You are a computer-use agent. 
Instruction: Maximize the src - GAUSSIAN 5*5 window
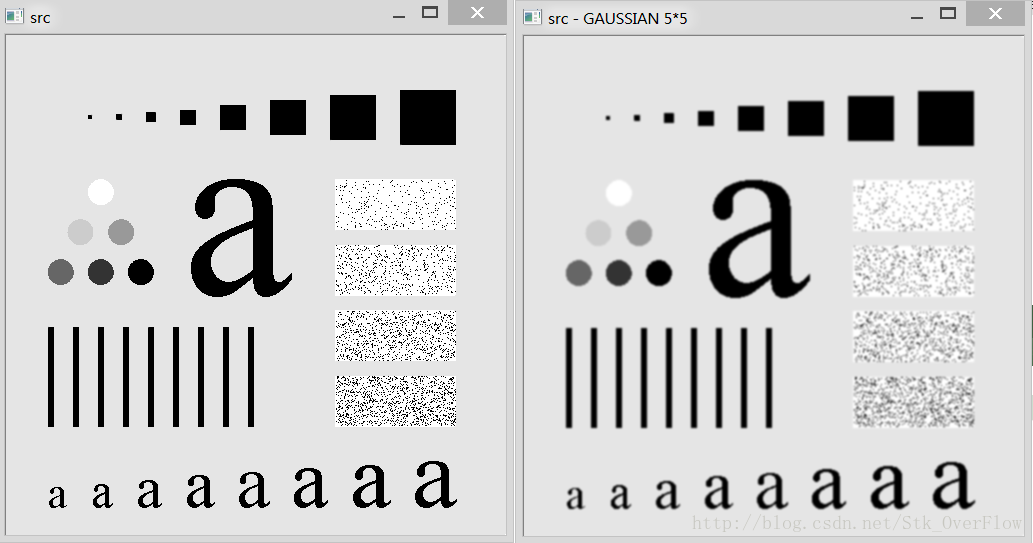tap(948, 13)
